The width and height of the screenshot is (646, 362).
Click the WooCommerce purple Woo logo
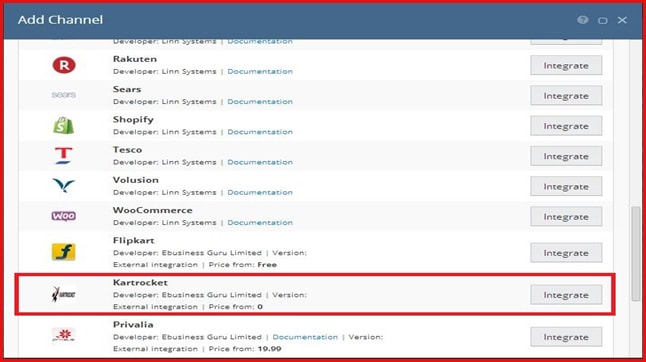click(63, 216)
